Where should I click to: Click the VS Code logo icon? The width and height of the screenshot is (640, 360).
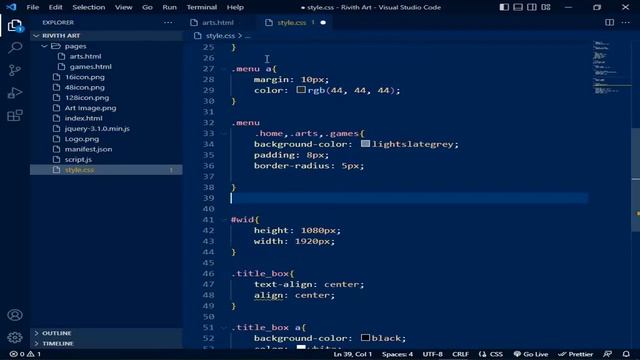(x=11, y=7)
